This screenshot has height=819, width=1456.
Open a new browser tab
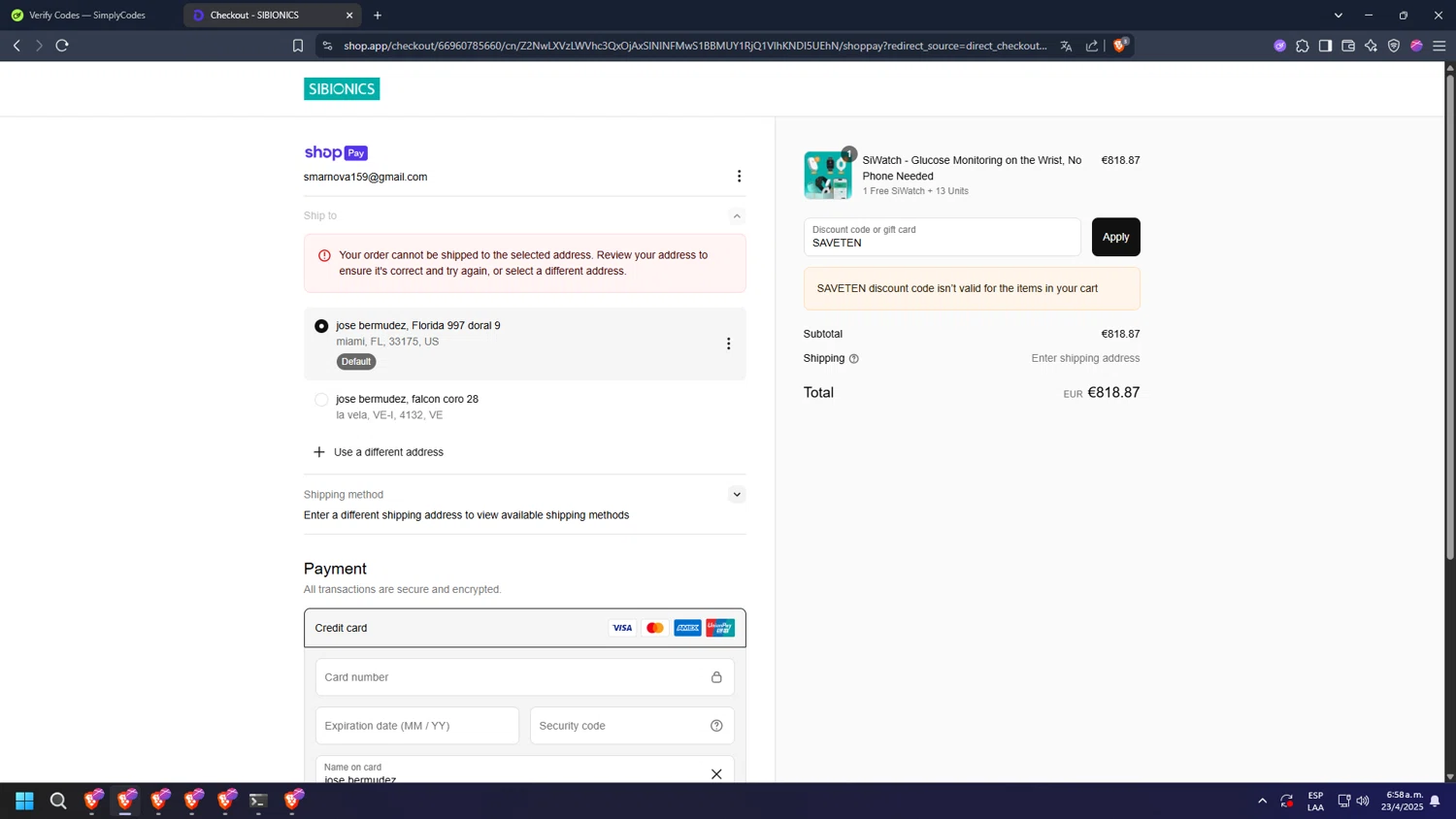point(378,16)
